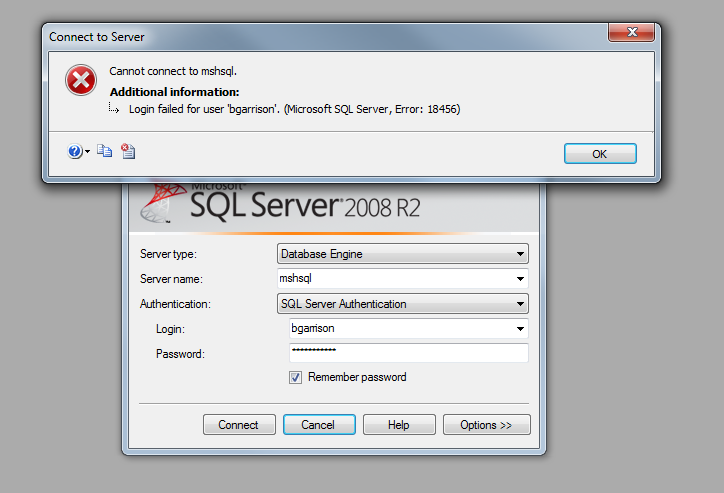Uncheck Remember password checkbox
The image size is (724, 493).
[x=296, y=378]
